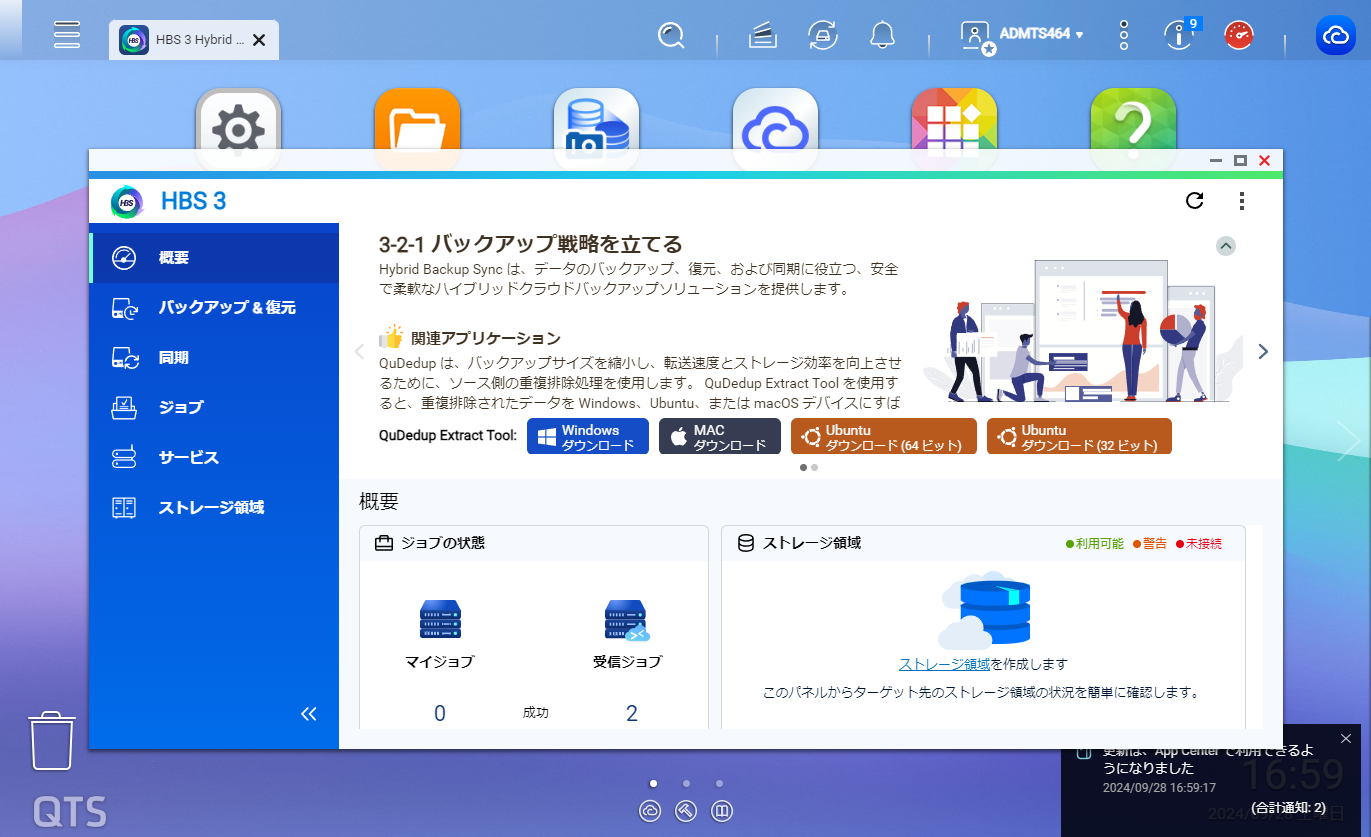Click the 受信ジョブ server icon

[627, 620]
